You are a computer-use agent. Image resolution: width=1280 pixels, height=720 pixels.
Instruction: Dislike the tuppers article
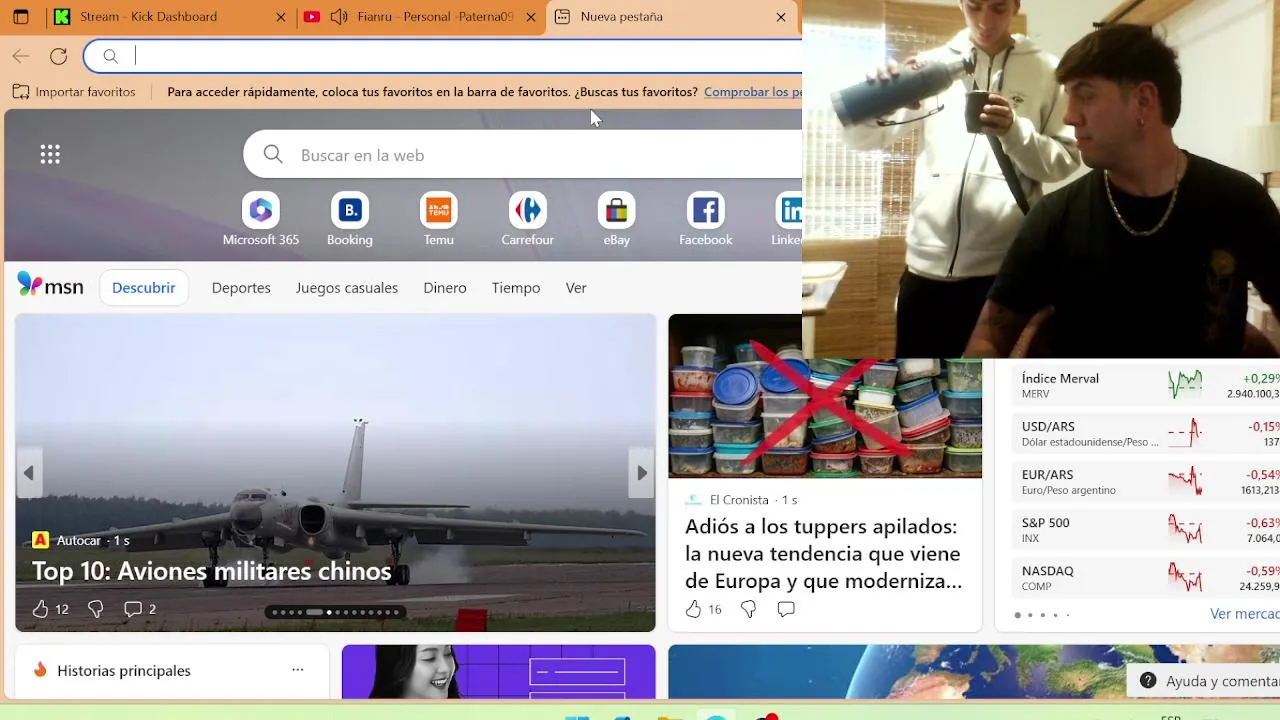748,609
